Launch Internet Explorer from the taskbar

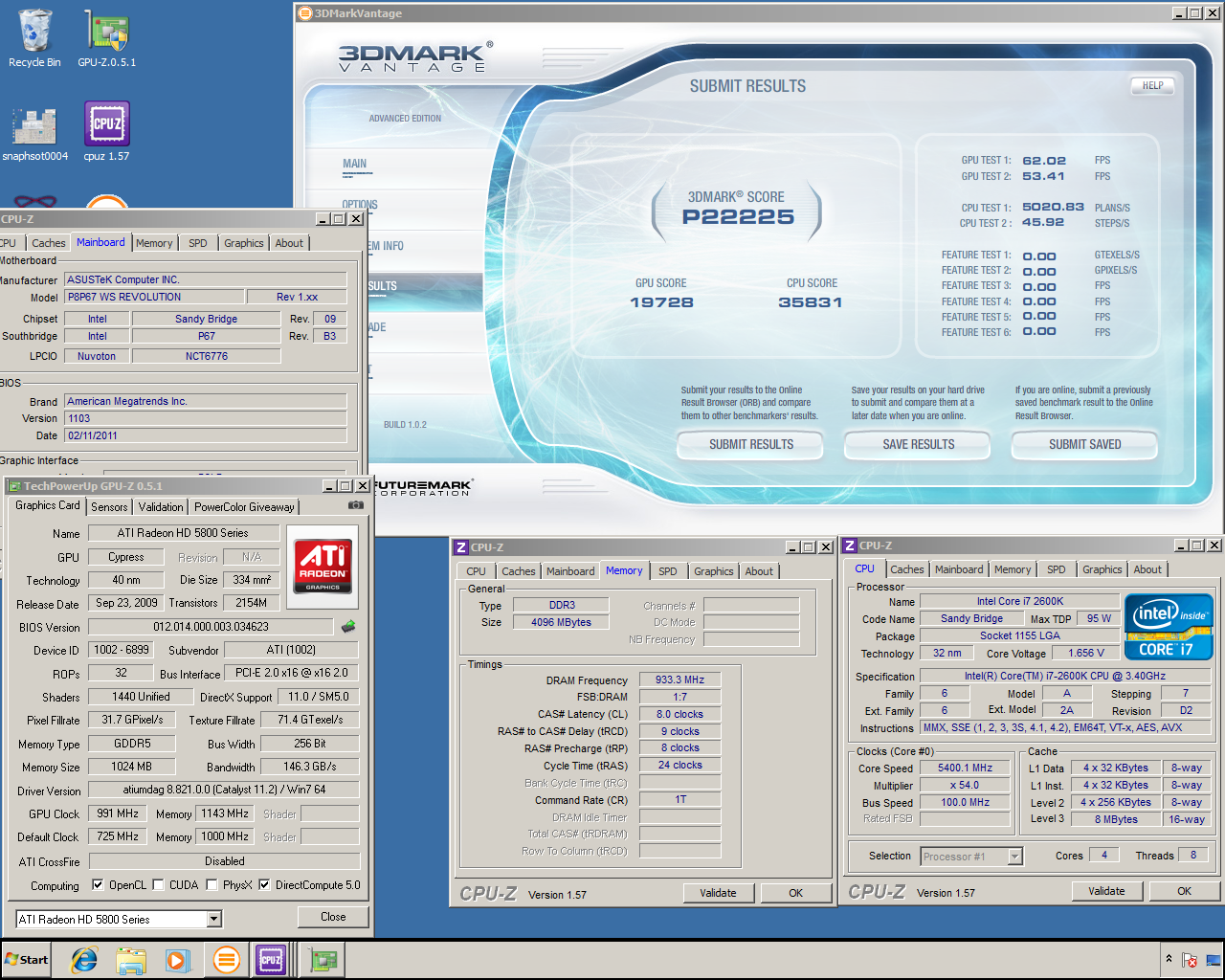(x=85, y=960)
